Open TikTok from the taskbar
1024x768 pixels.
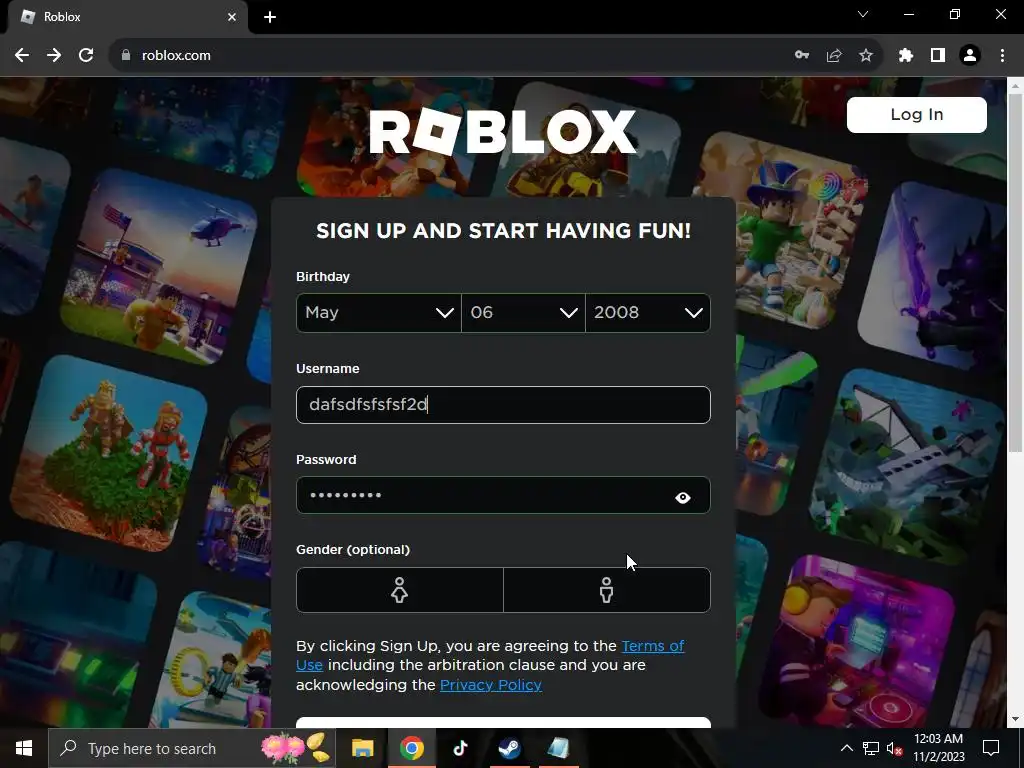pos(460,748)
